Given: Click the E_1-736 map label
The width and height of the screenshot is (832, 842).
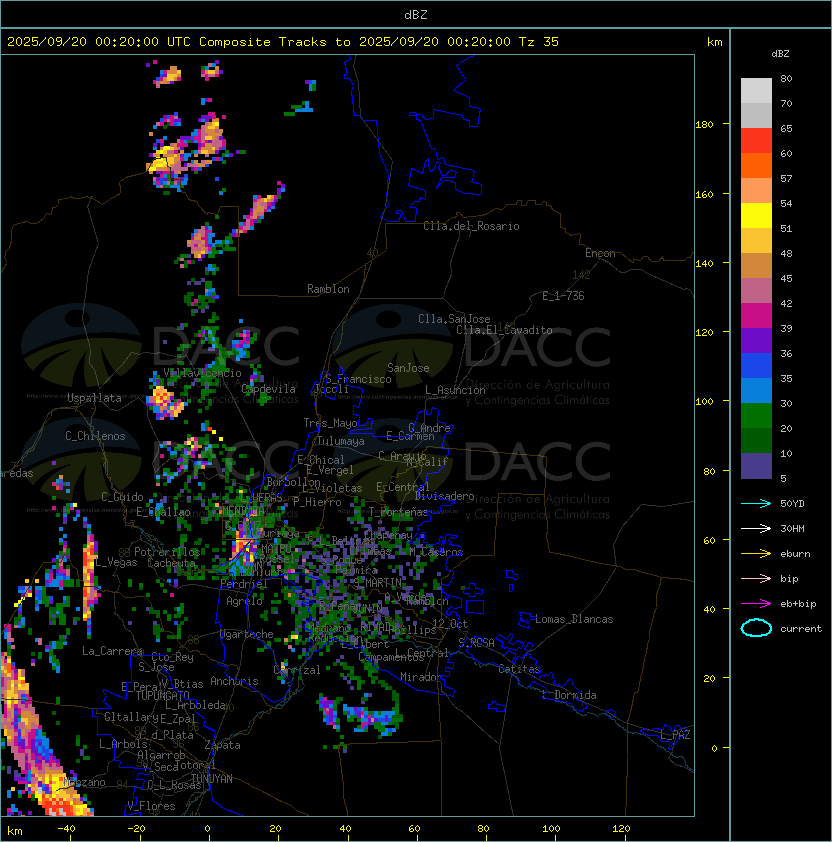Looking at the screenshot, I should [x=563, y=296].
